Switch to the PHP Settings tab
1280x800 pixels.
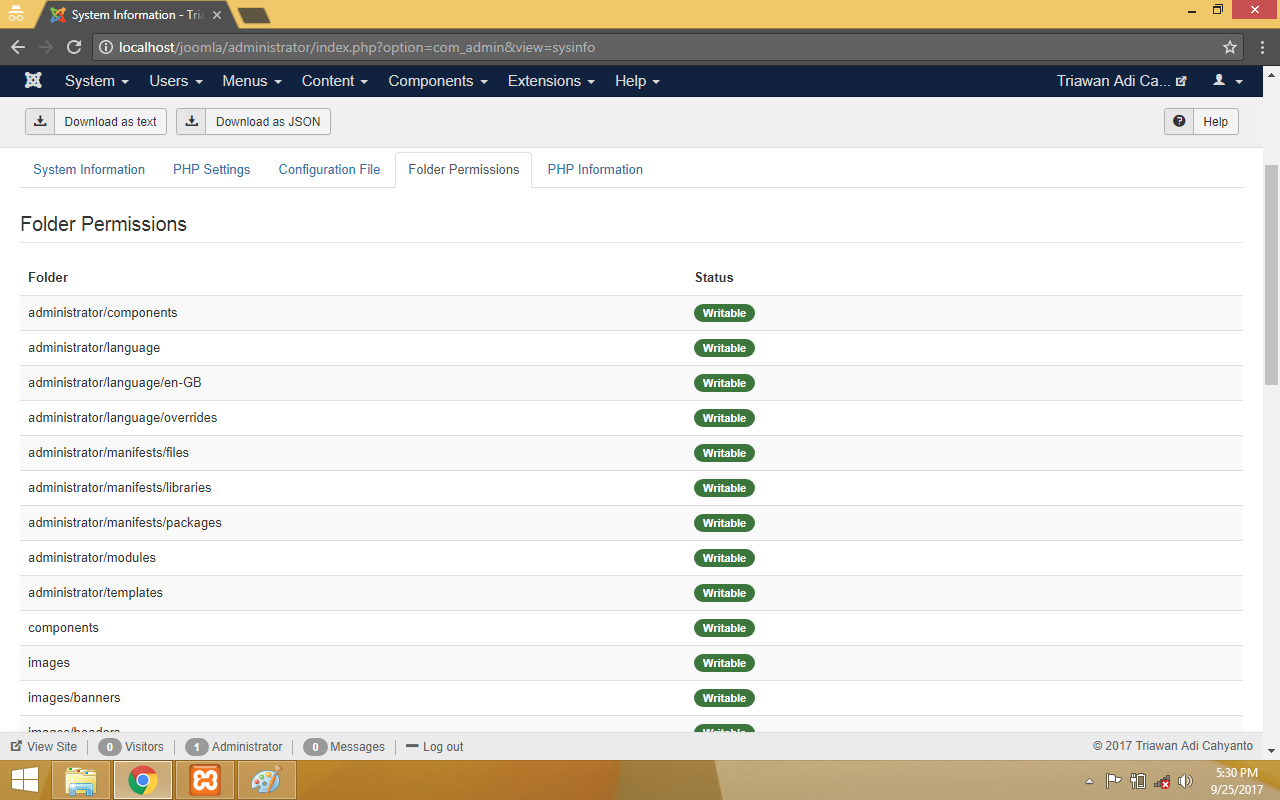click(x=211, y=170)
